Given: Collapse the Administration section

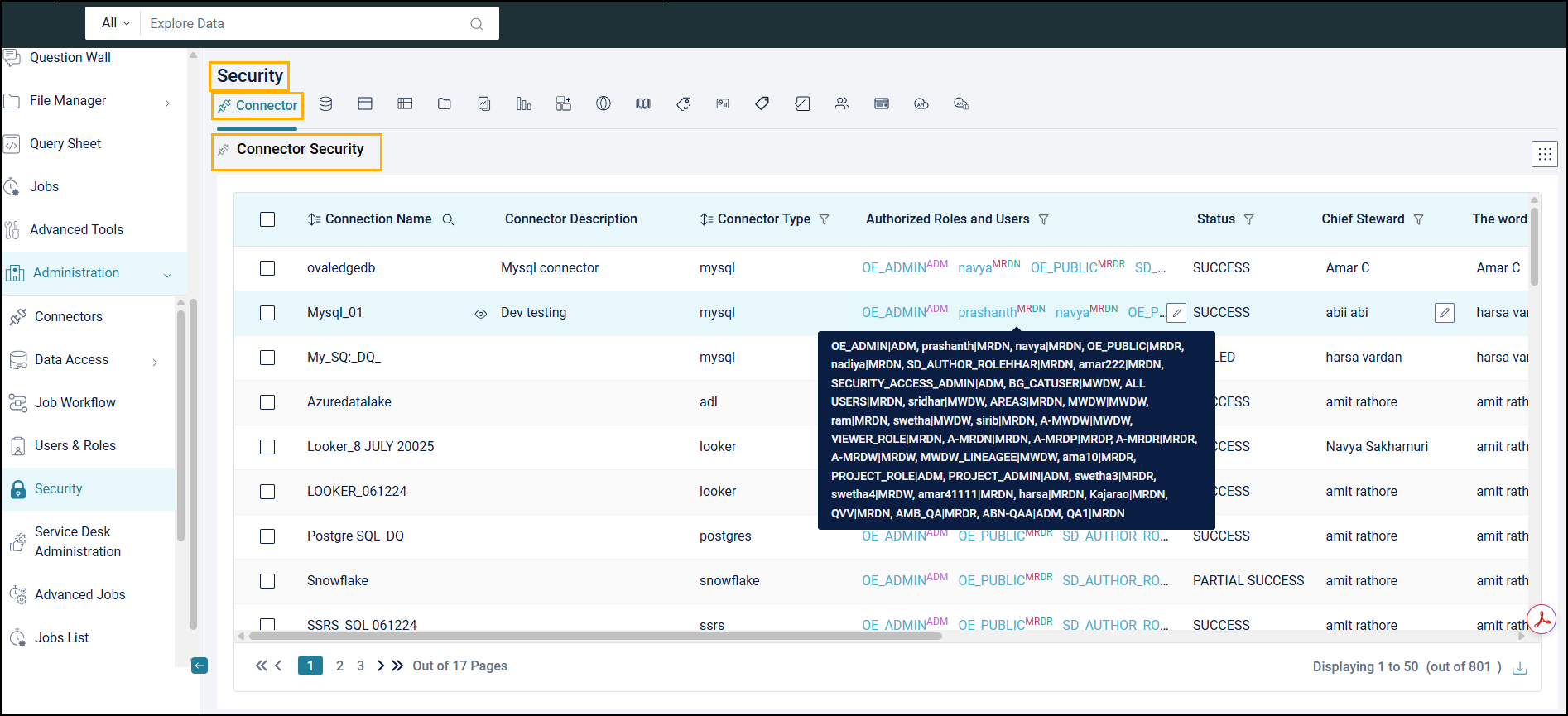Looking at the screenshot, I should (167, 275).
